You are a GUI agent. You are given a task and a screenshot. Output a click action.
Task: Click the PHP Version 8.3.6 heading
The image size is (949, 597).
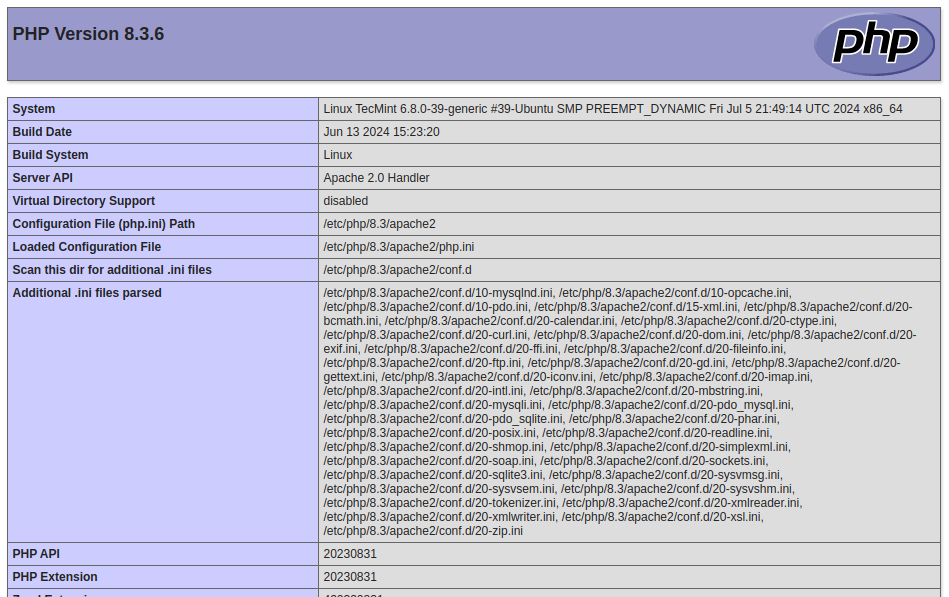pyautogui.click(x=89, y=33)
